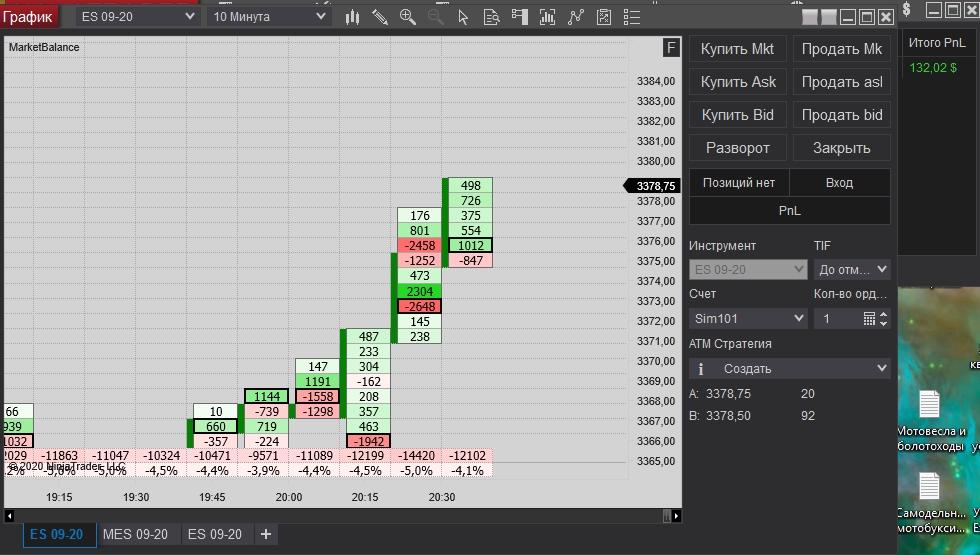The width and height of the screenshot is (980, 555).
Task: Open the data box document-search icon
Action: 491,17
